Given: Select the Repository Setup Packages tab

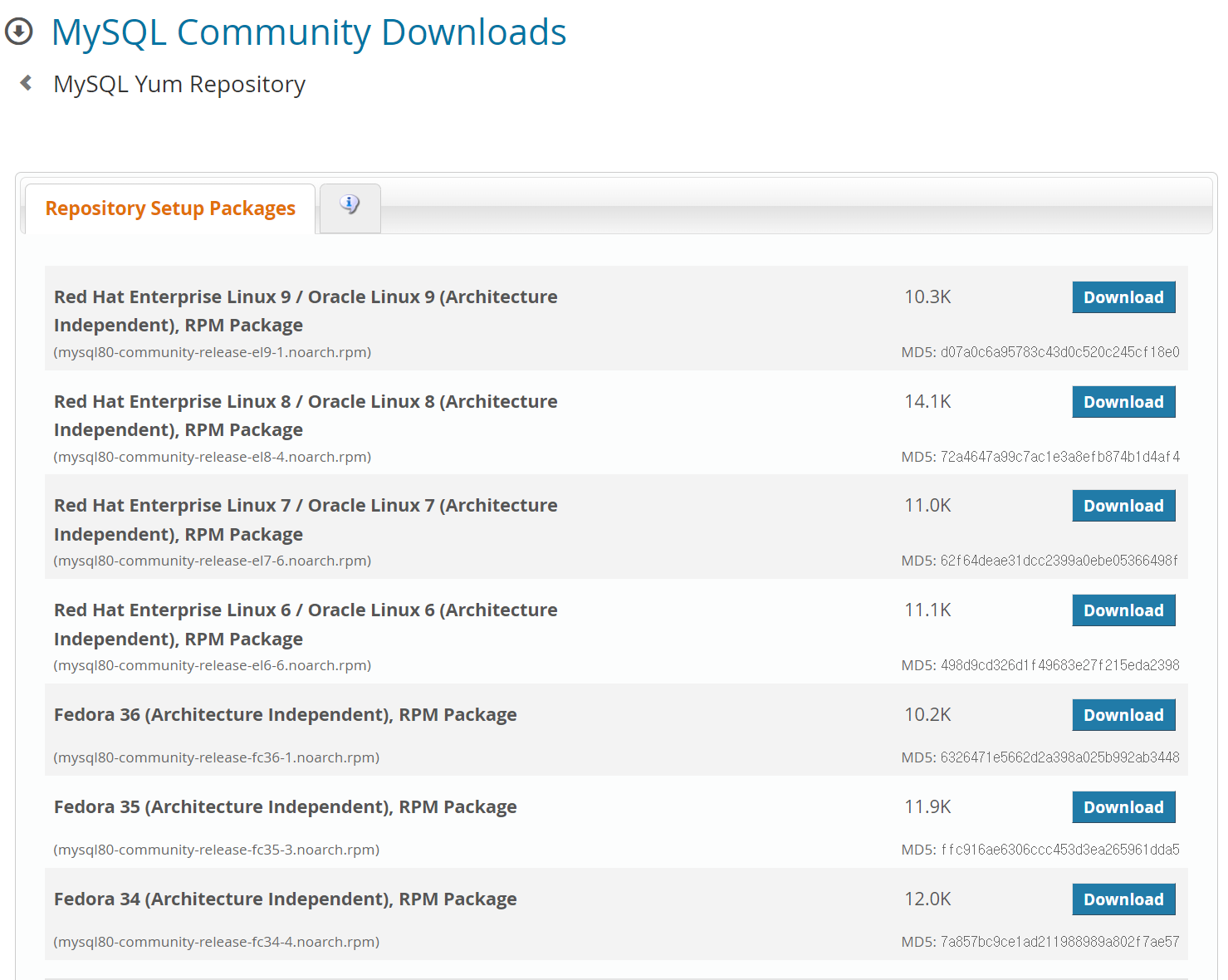Looking at the screenshot, I should pos(170,208).
